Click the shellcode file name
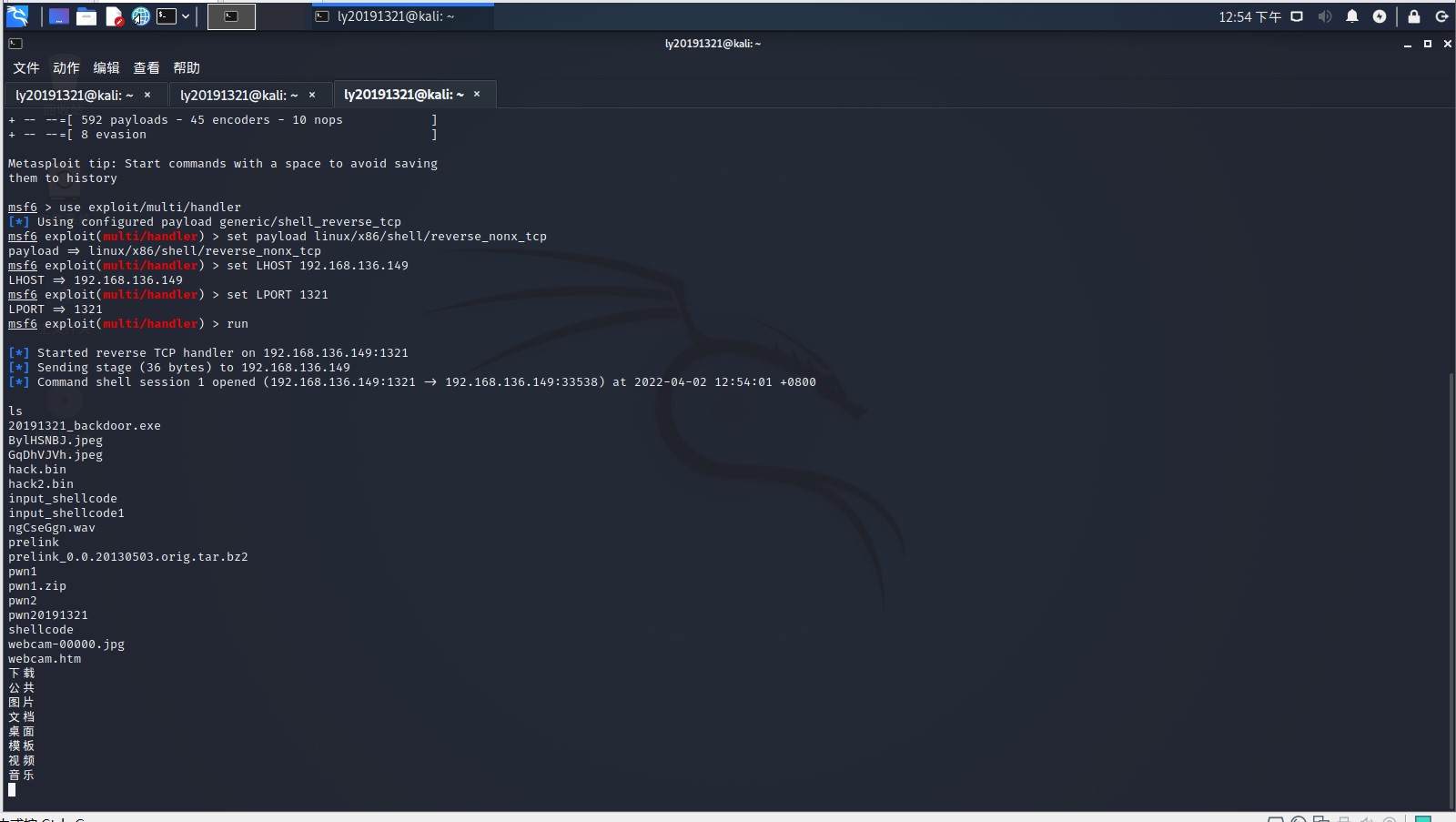 click(41, 630)
